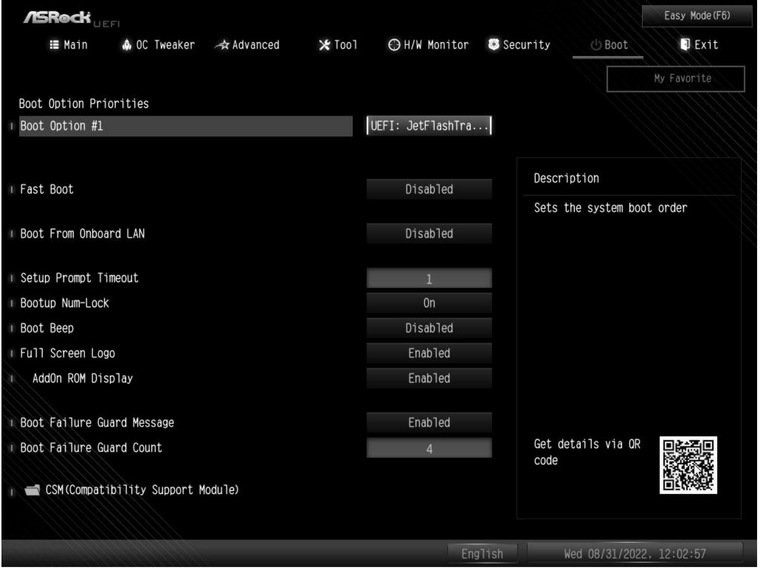Click the OC Tweaker flame icon
760x568 pixels.
(126, 45)
